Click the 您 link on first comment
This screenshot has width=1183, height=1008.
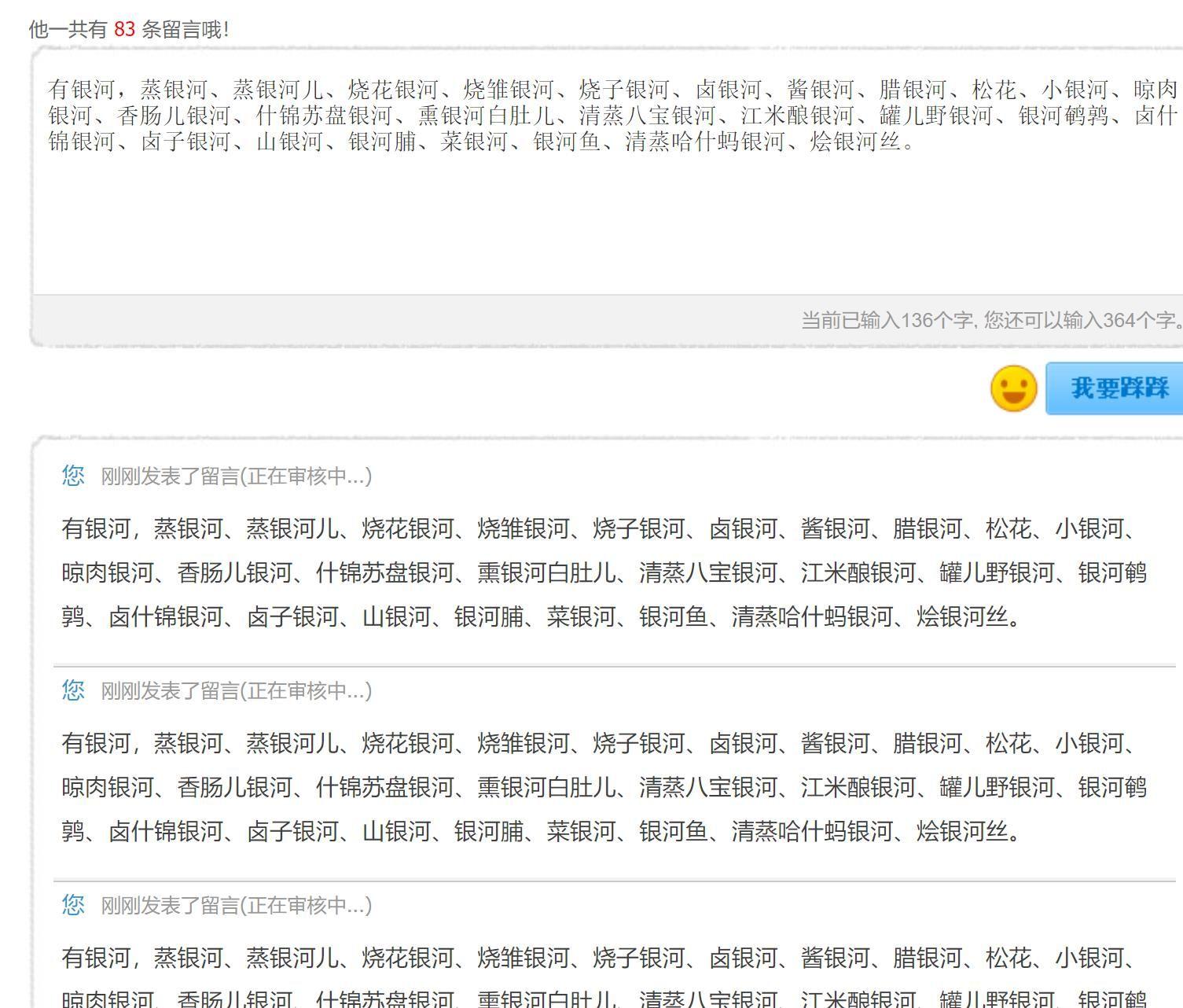[73, 476]
